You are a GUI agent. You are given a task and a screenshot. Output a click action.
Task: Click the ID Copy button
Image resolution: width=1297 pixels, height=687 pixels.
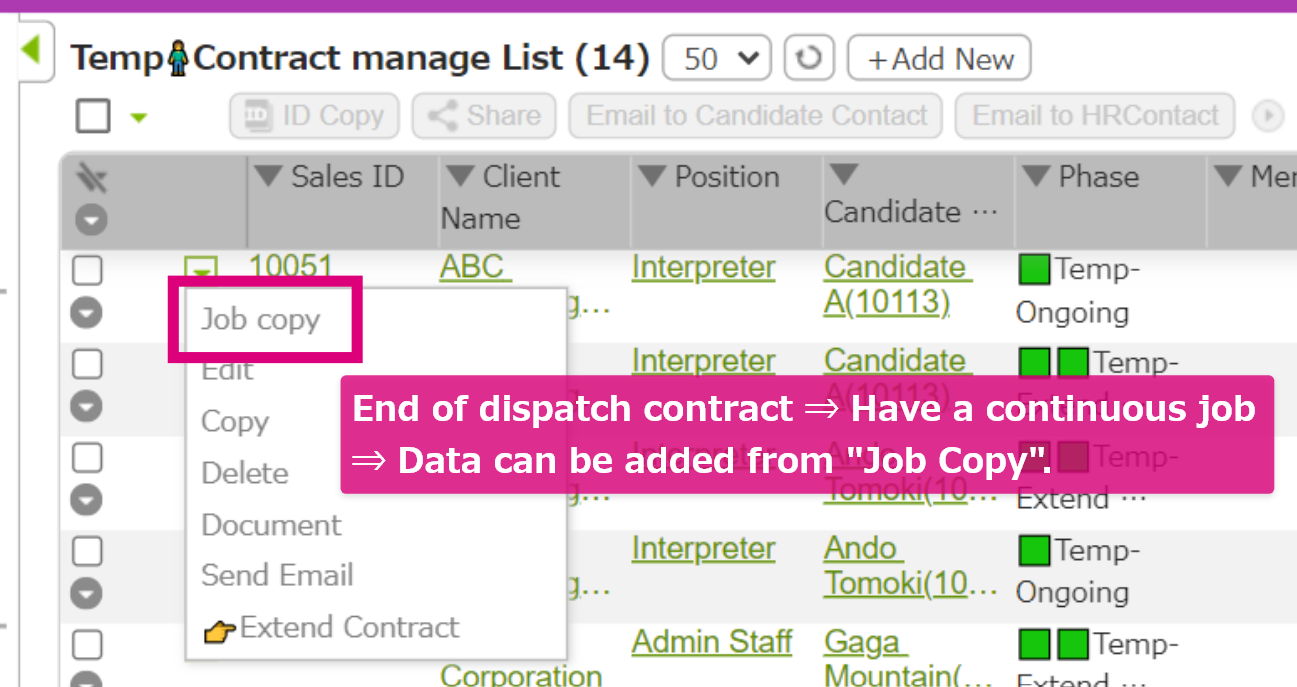(x=314, y=116)
